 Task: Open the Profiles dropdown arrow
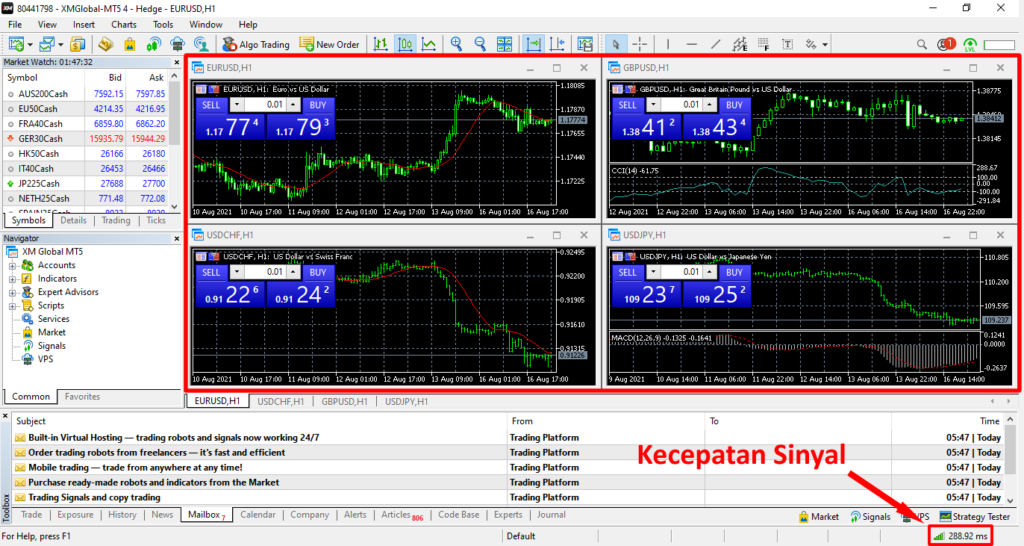(61, 45)
